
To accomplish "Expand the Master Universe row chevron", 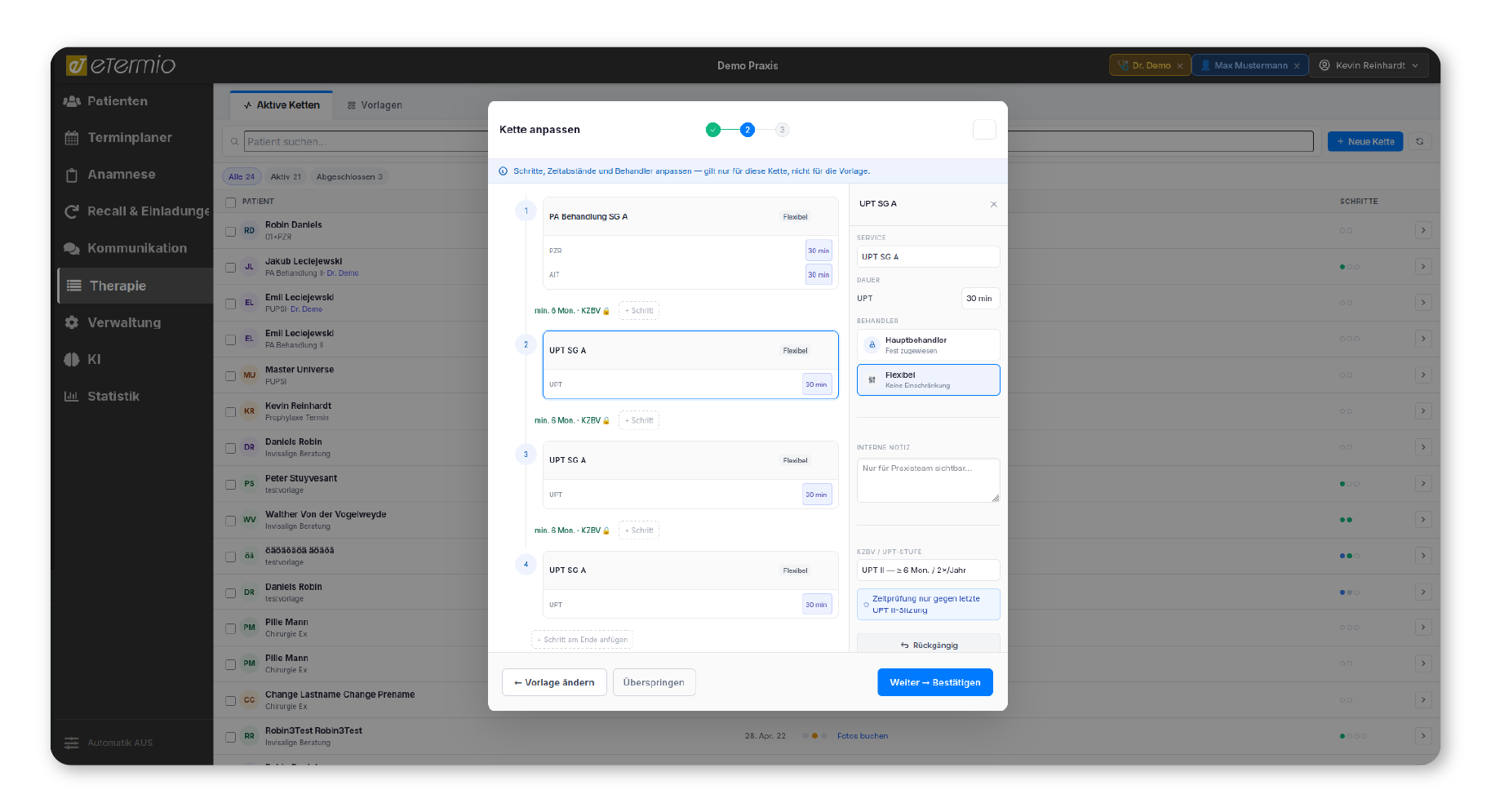I will [1423, 375].
